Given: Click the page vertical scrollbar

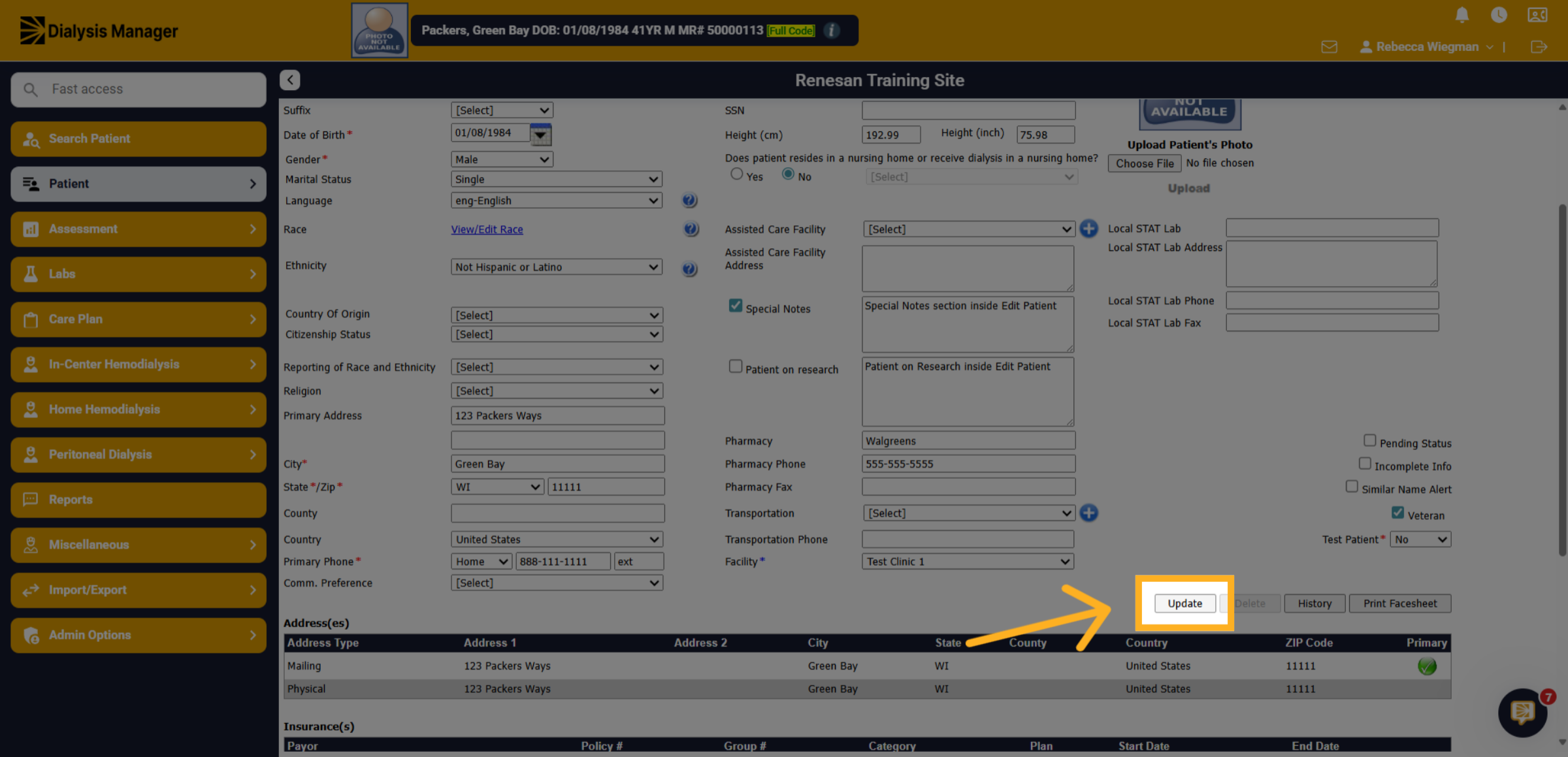Looking at the screenshot, I should (x=1562, y=381).
